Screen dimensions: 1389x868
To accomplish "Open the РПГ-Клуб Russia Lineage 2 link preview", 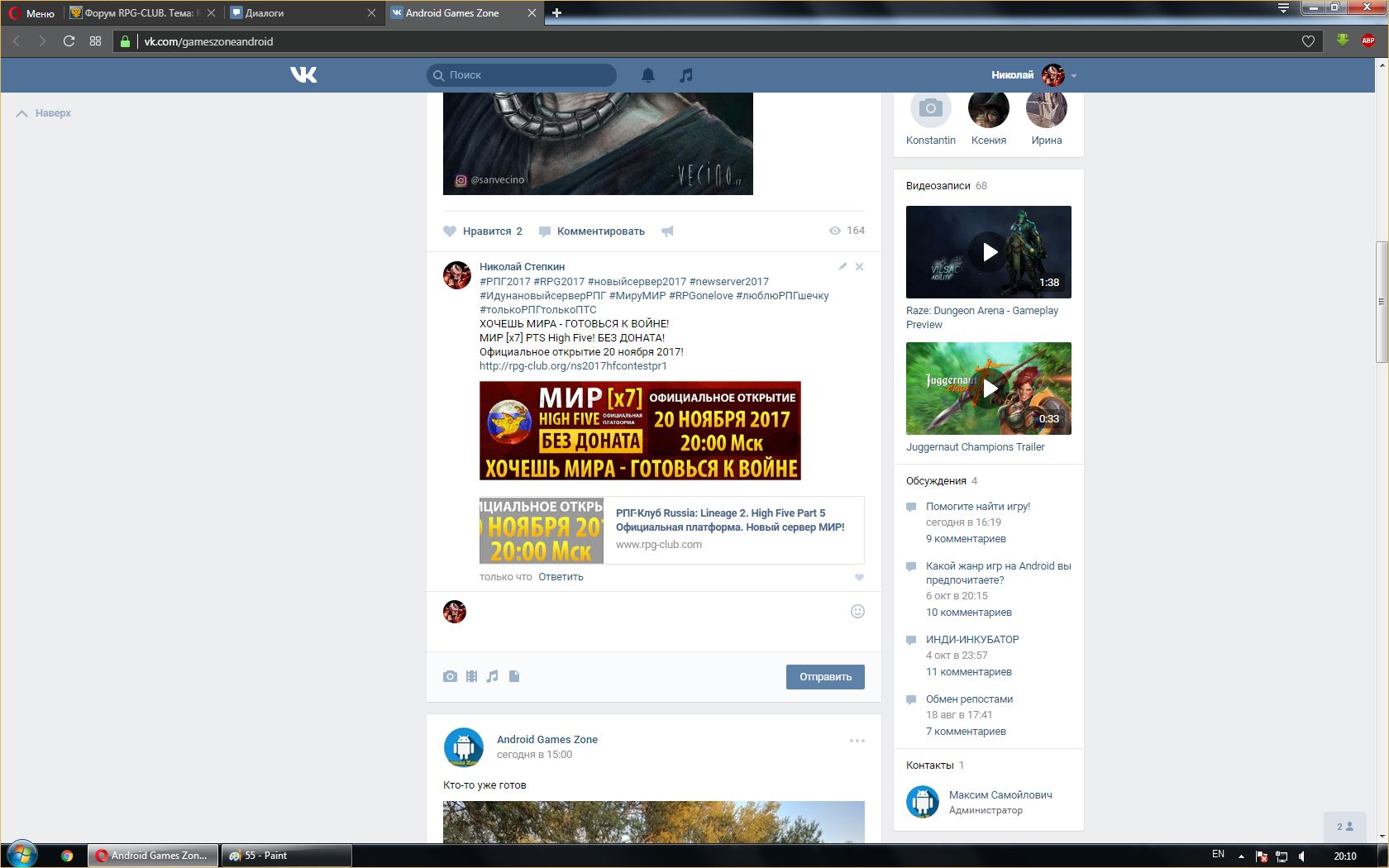I will tap(671, 530).
